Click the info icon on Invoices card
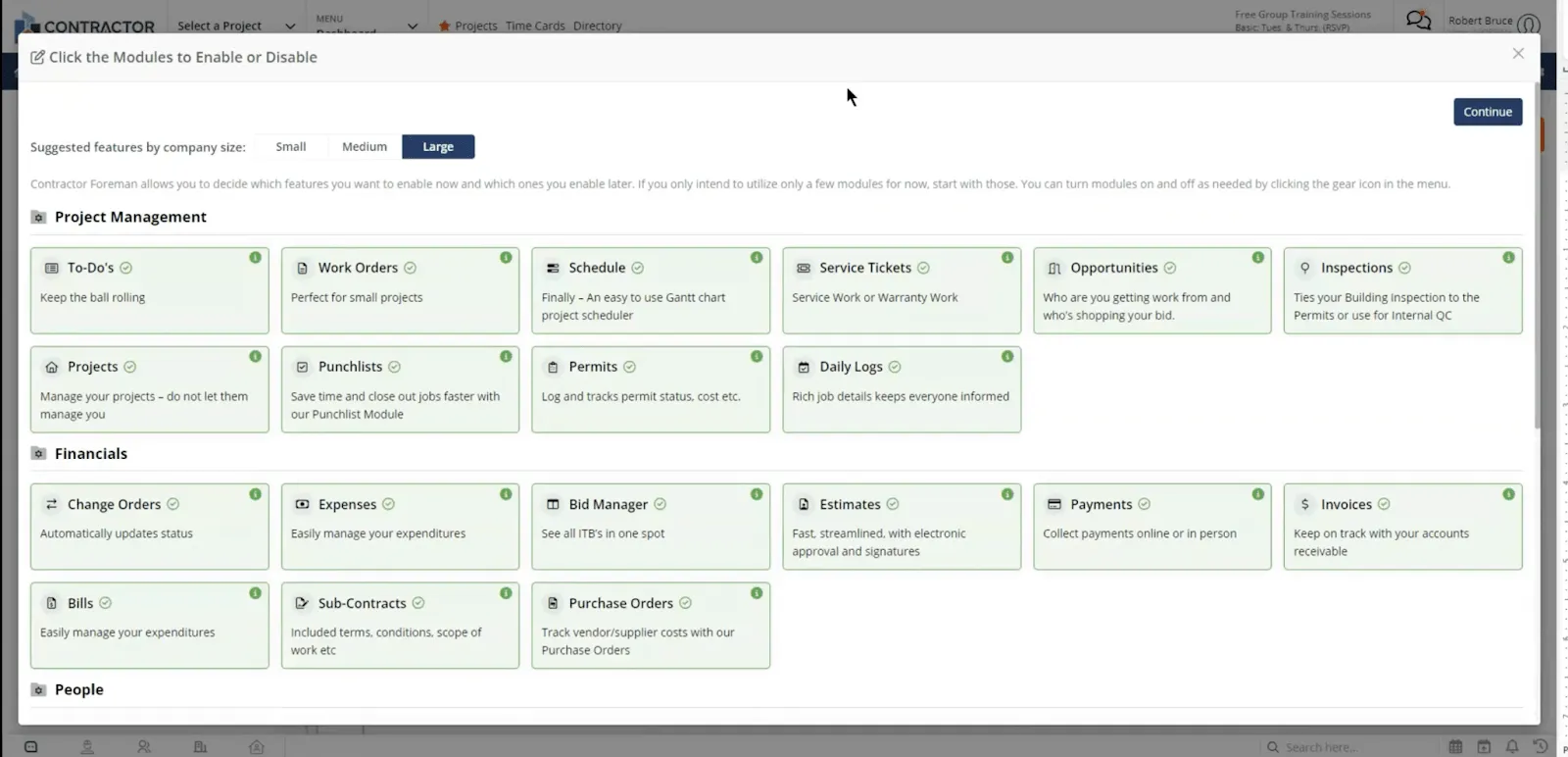Image resolution: width=1568 pixels, height=757 pixels. pyautogui.click(x=1508, y=494)
